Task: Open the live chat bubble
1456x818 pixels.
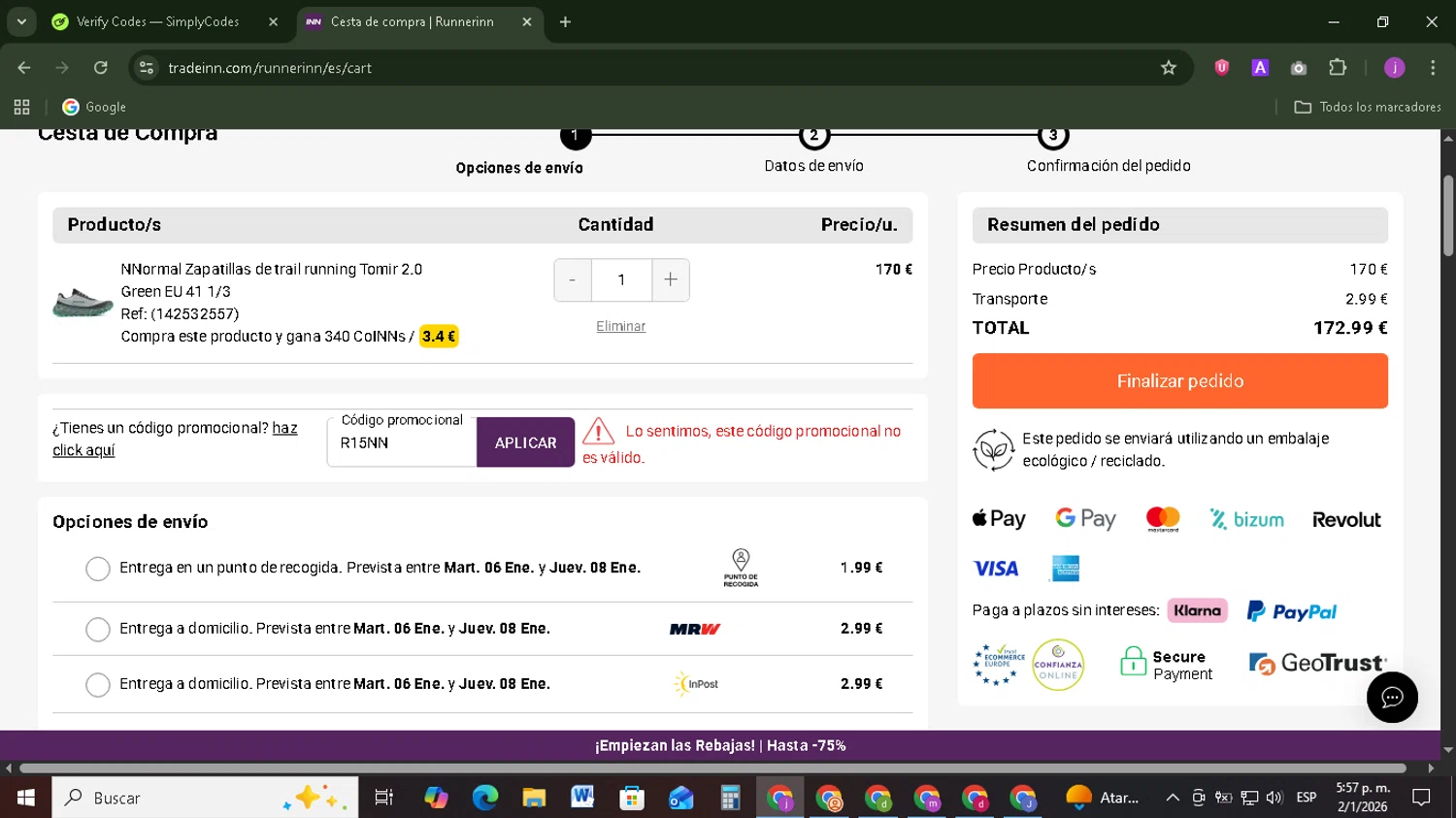Action: tap(1392, 698)
